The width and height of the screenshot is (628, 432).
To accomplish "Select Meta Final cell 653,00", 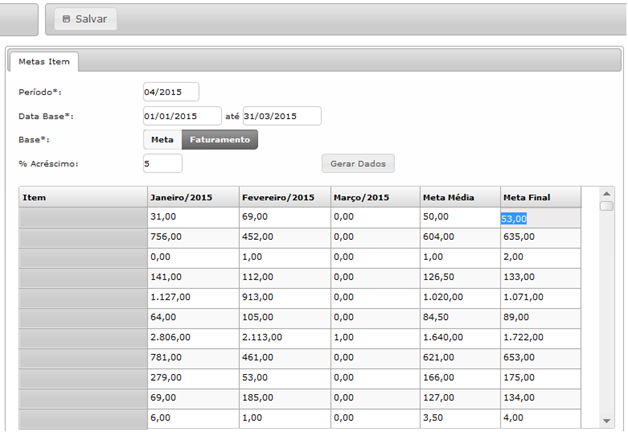I will pos(540,357).
